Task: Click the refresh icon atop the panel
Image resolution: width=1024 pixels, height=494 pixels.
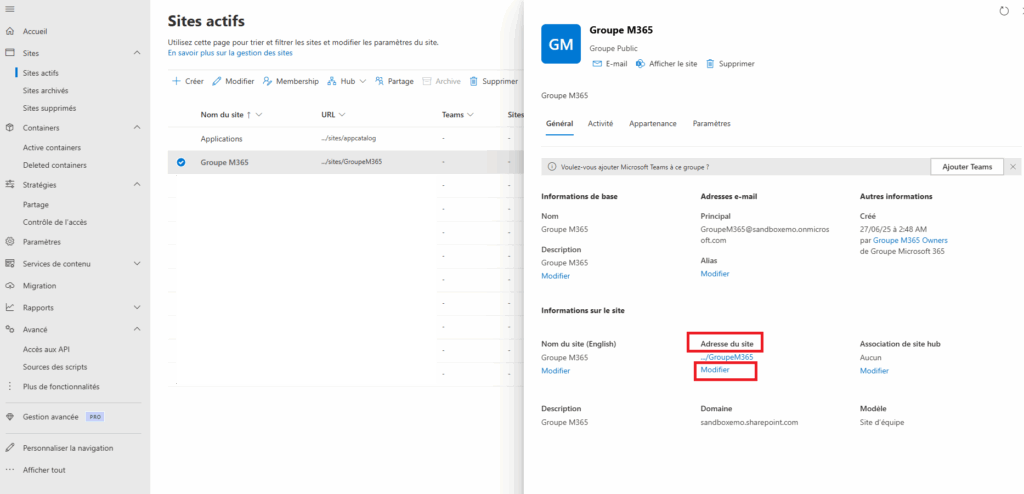Action: 1004,10
